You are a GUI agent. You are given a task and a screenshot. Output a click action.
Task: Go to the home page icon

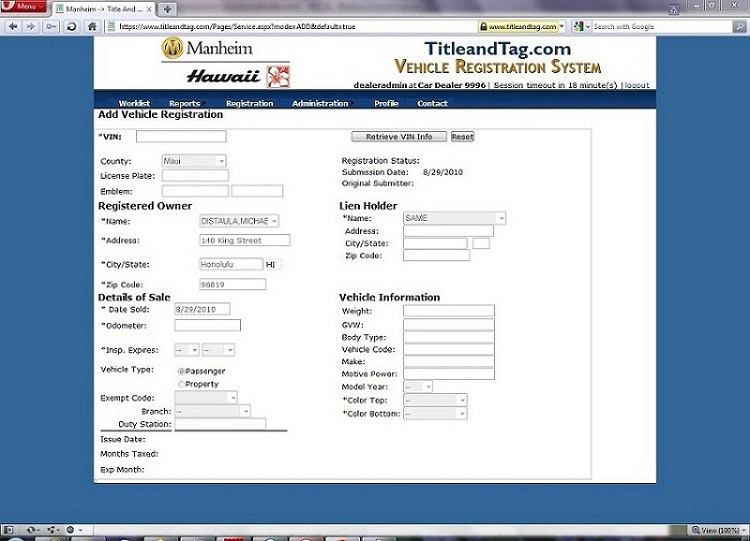[92, 26]
